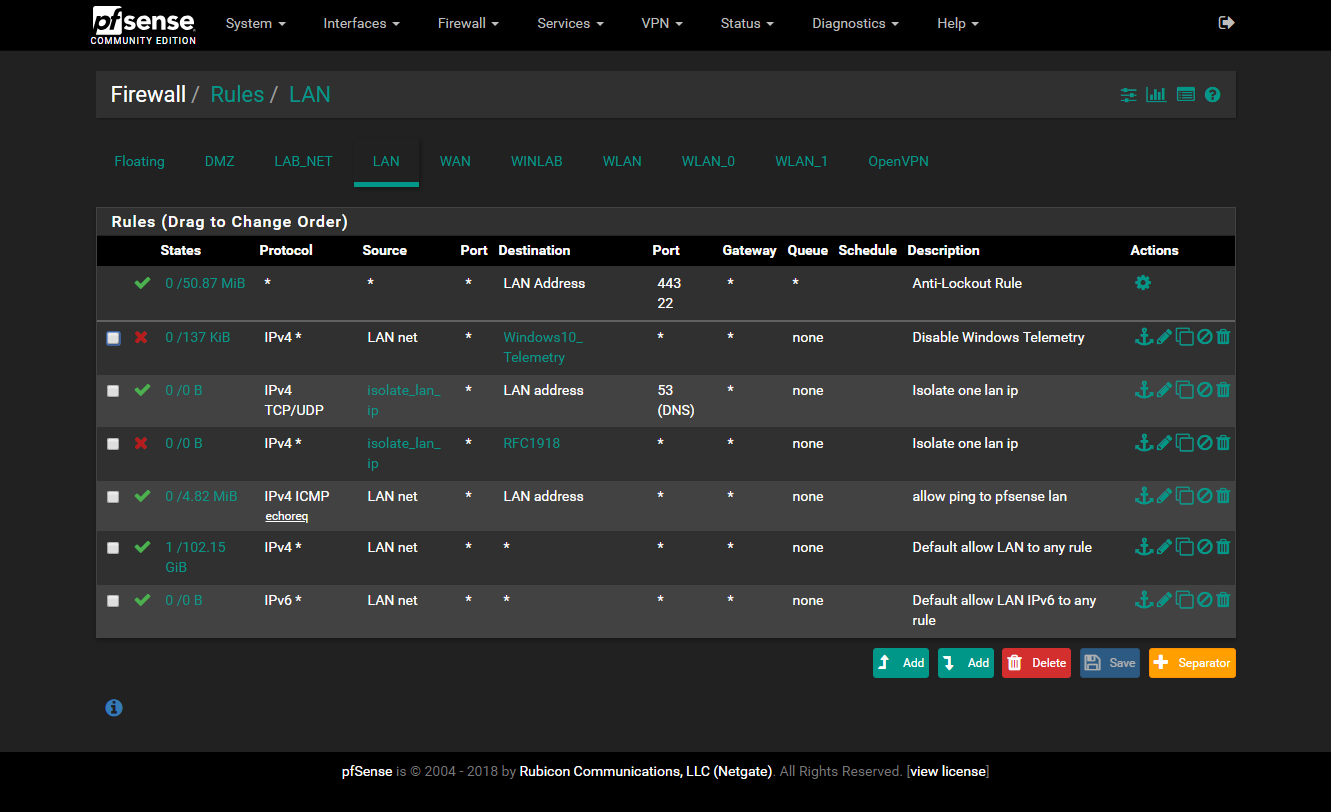This screenshot has width=1331, height=812.
Task: Check the Disable Windows Telemetry rule checkbox
Action: point(113,338)
